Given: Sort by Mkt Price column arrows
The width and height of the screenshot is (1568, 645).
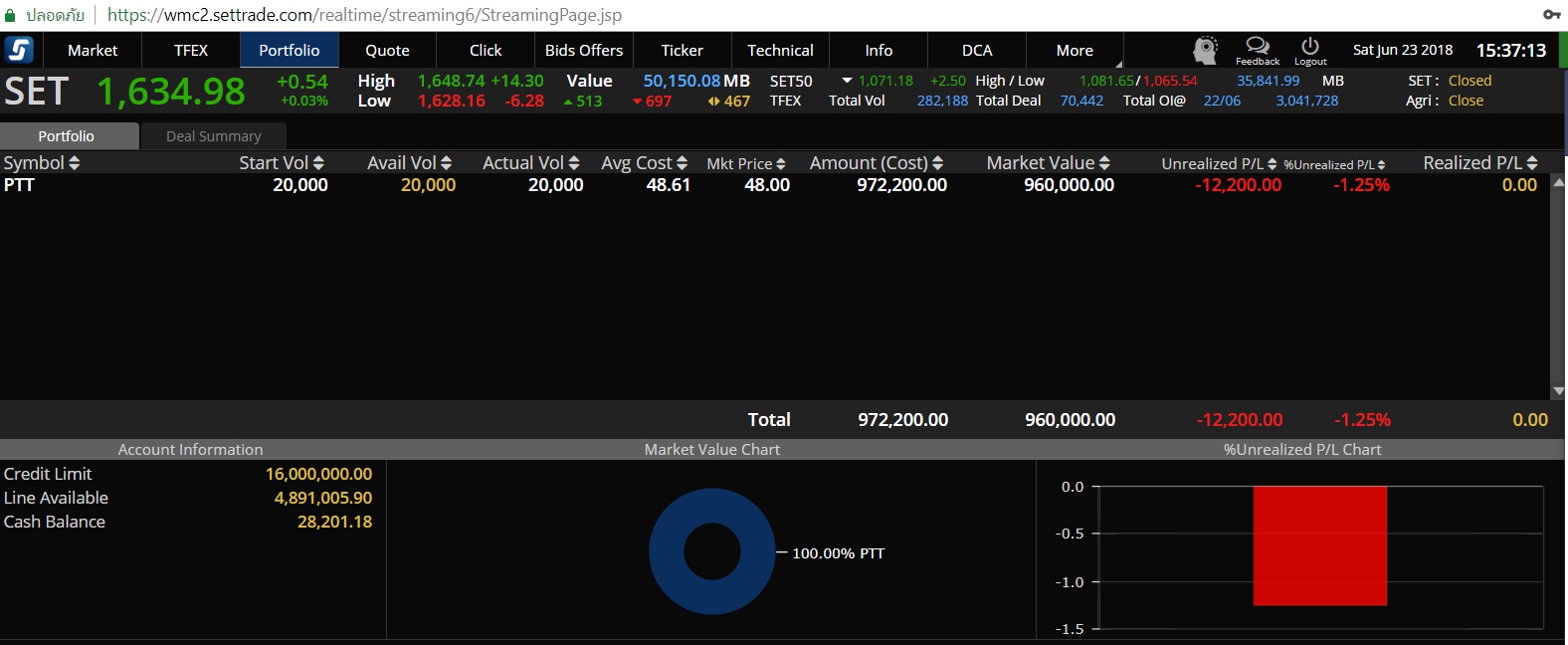Looking at the screenshot, I should click(781, 164).
